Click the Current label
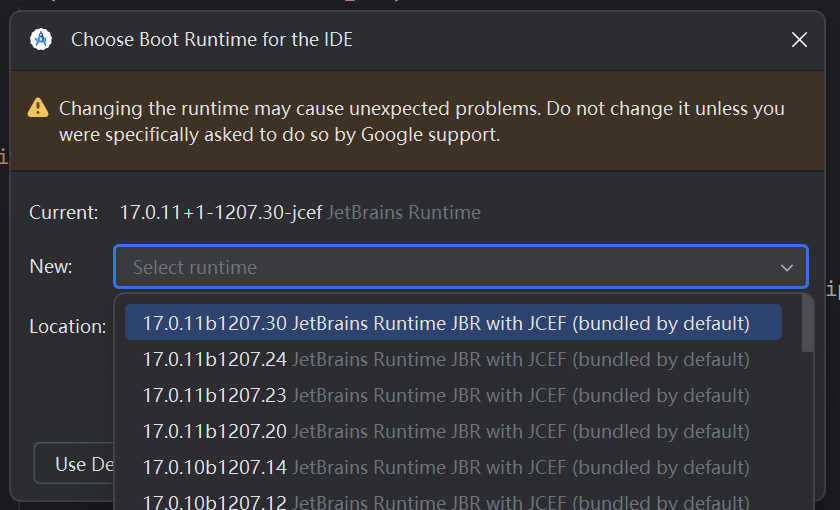This screenshot has height=510, width=840. click(x=64, y=213)
